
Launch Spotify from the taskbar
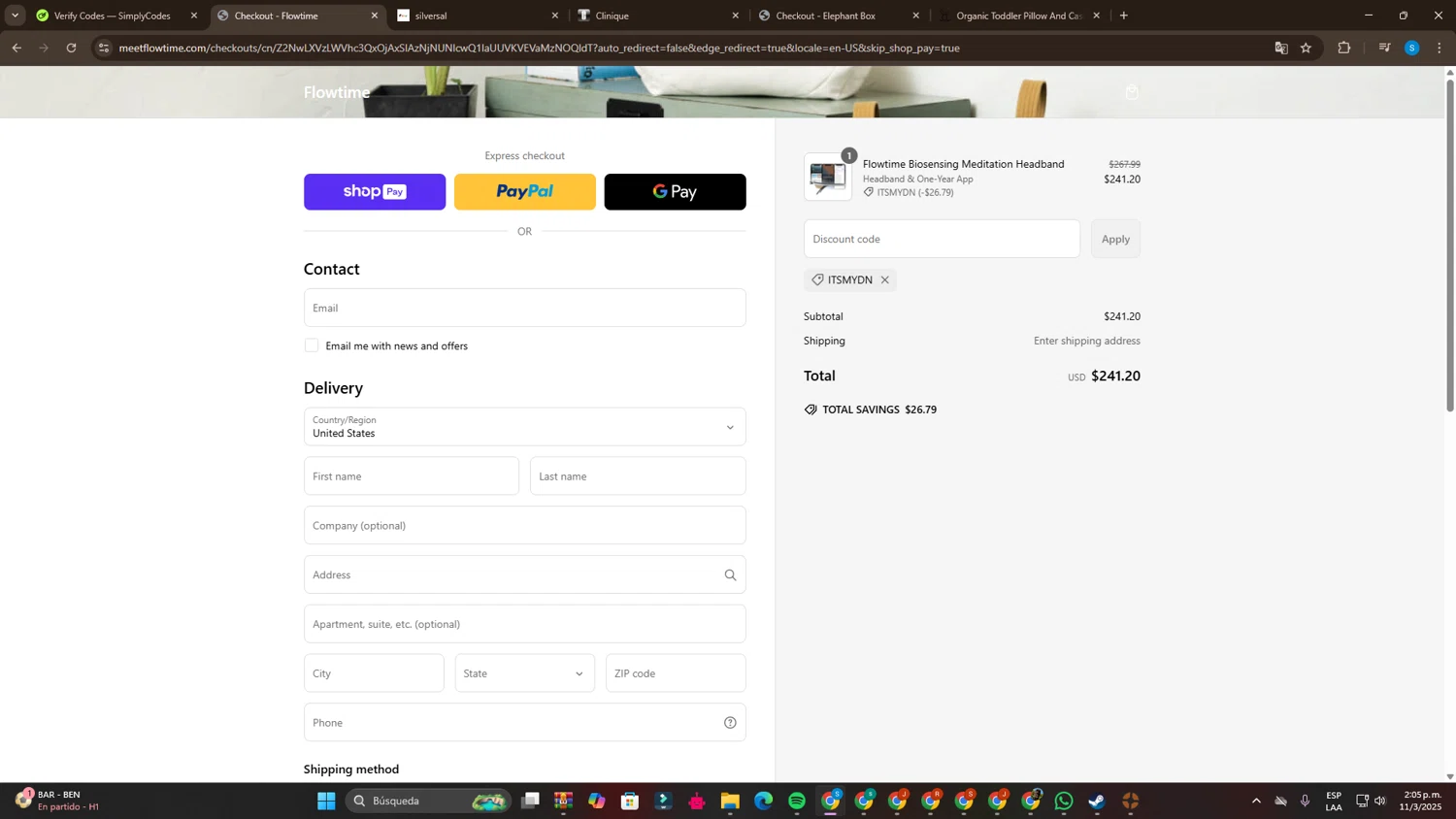tap(797, 801)
